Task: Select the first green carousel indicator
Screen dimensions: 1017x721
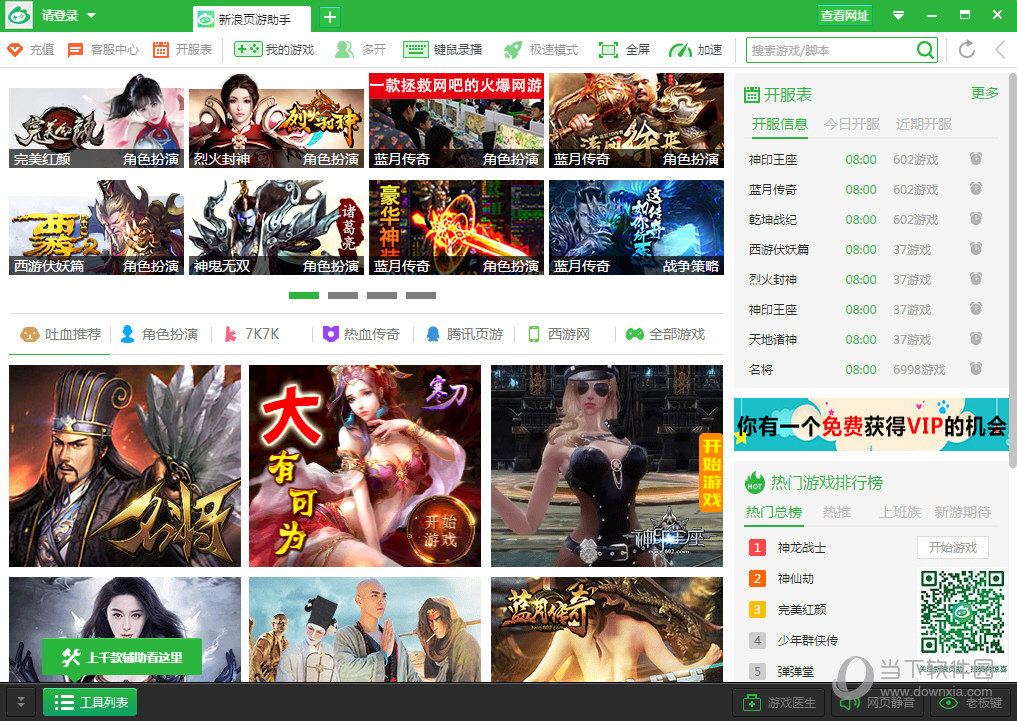Action: point(304,295)
